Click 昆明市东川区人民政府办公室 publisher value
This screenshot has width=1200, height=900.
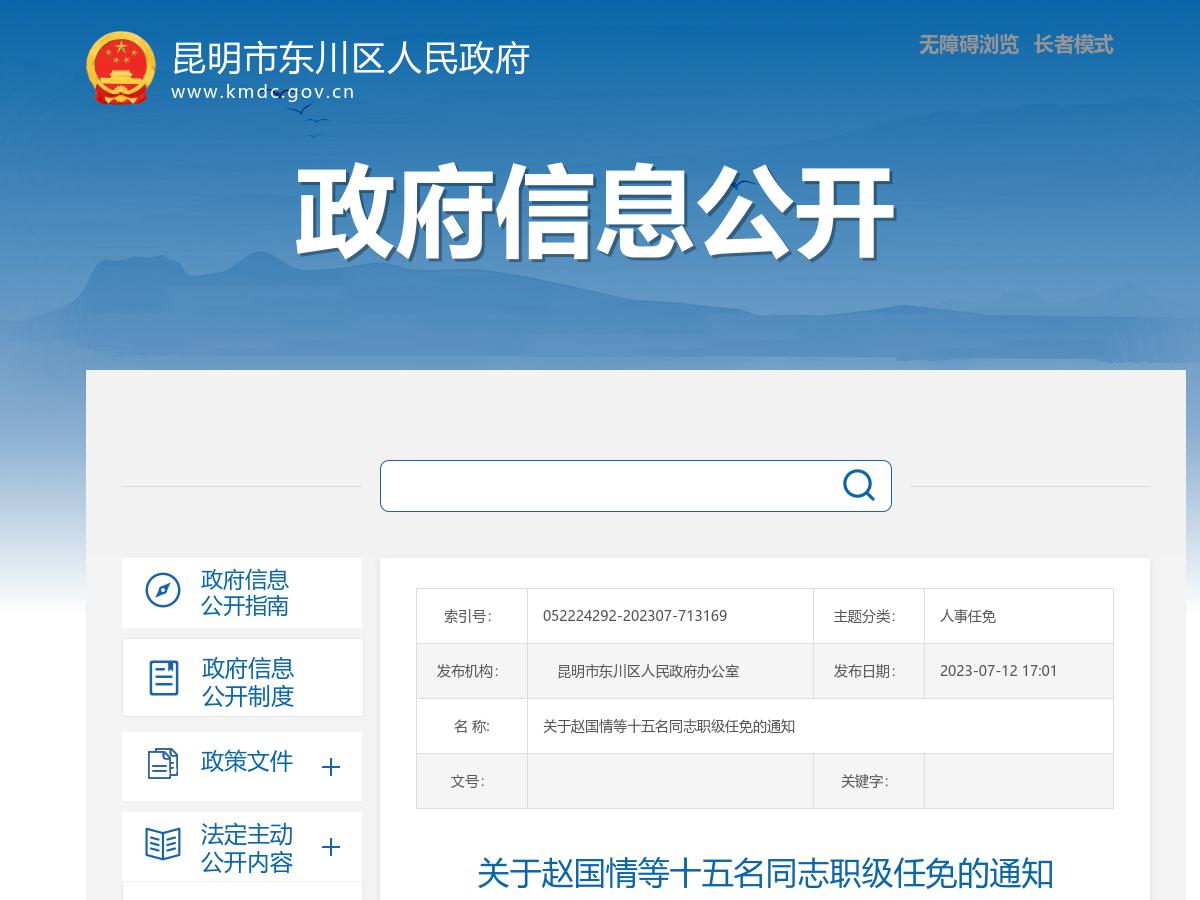pyautogui.click(x=648, y=671)
